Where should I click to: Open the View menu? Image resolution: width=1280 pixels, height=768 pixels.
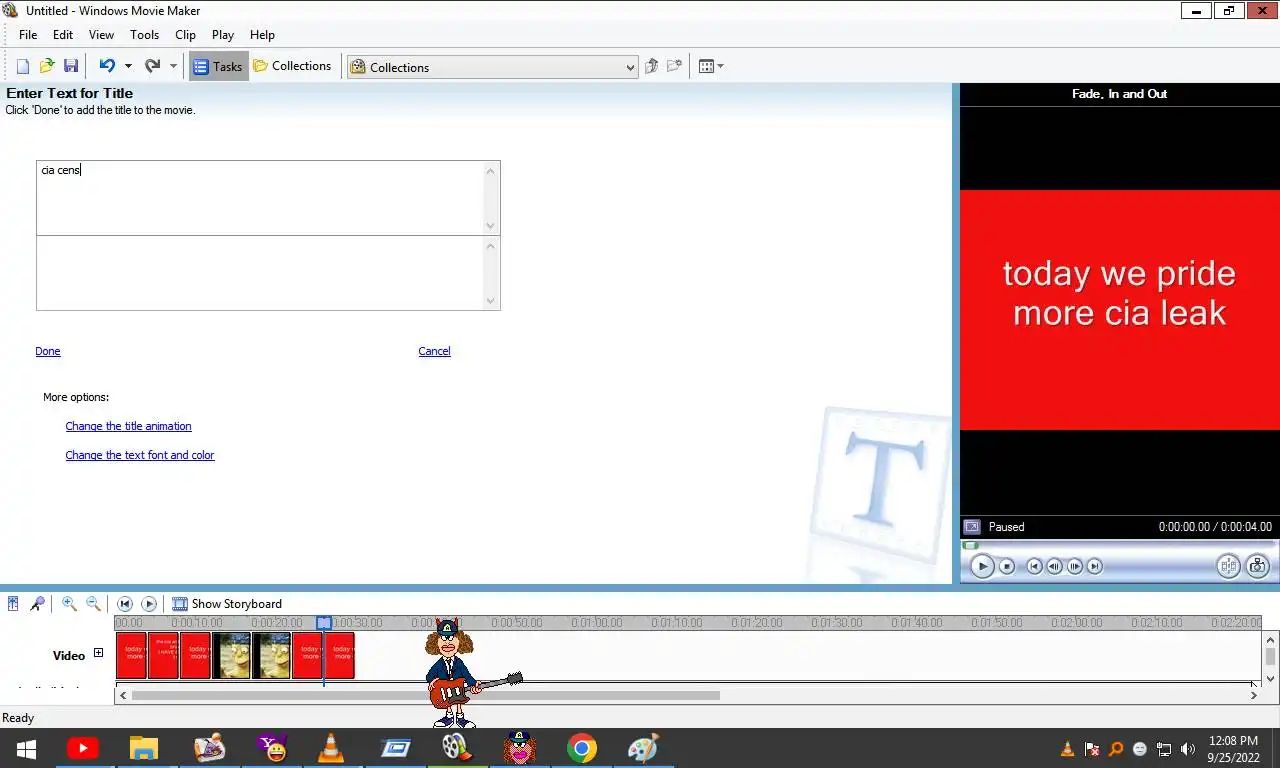pyautogui.click(x=101, y=34)
